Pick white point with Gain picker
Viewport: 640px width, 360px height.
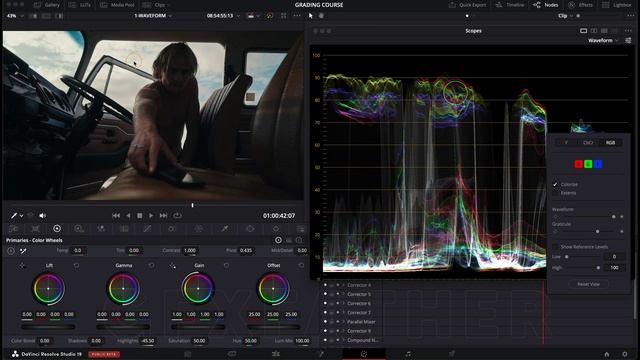pos(172,266)
